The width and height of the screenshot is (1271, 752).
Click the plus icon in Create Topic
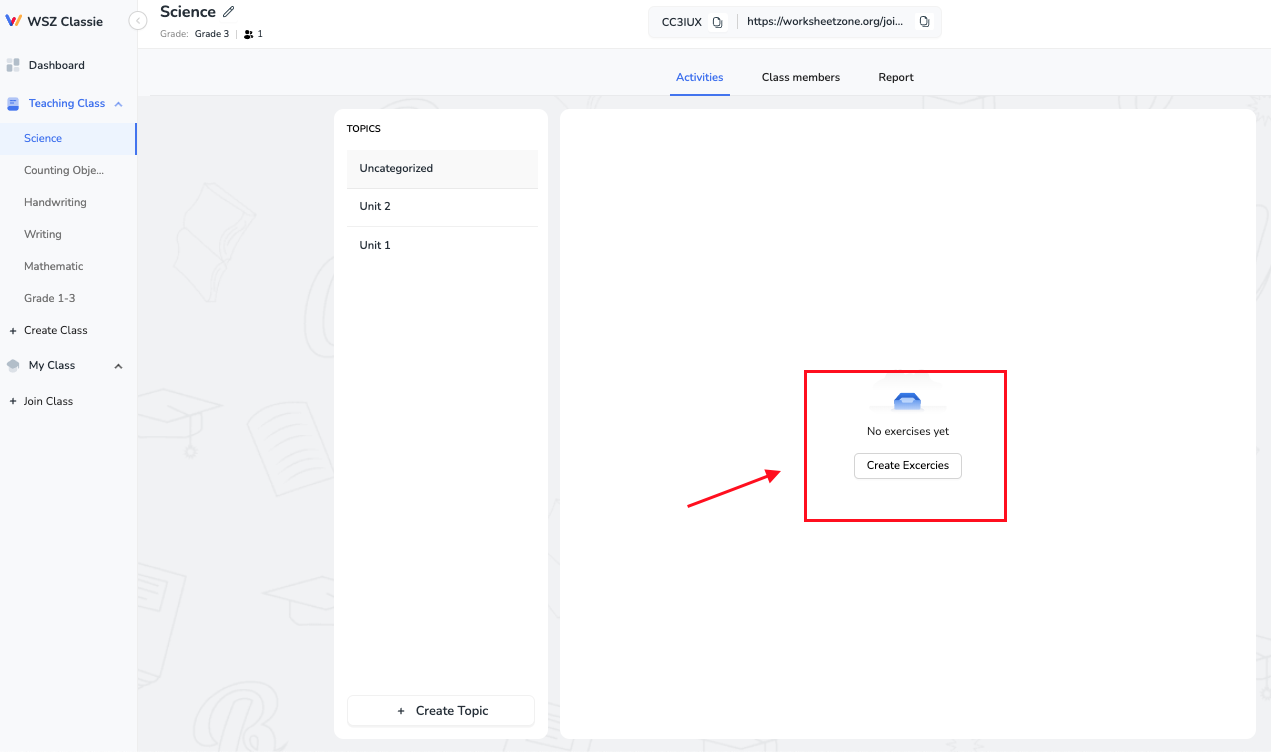point(402,711)
